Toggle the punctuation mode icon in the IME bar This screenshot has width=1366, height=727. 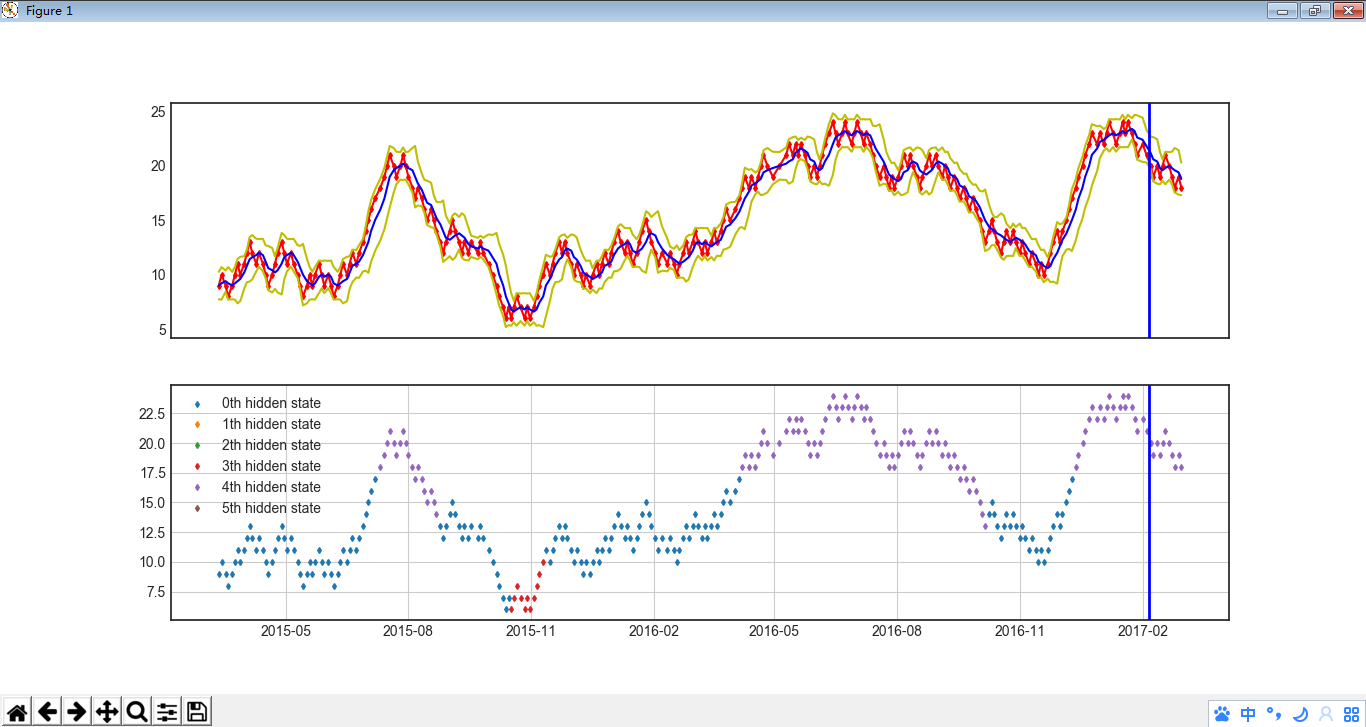[1274, 714]
